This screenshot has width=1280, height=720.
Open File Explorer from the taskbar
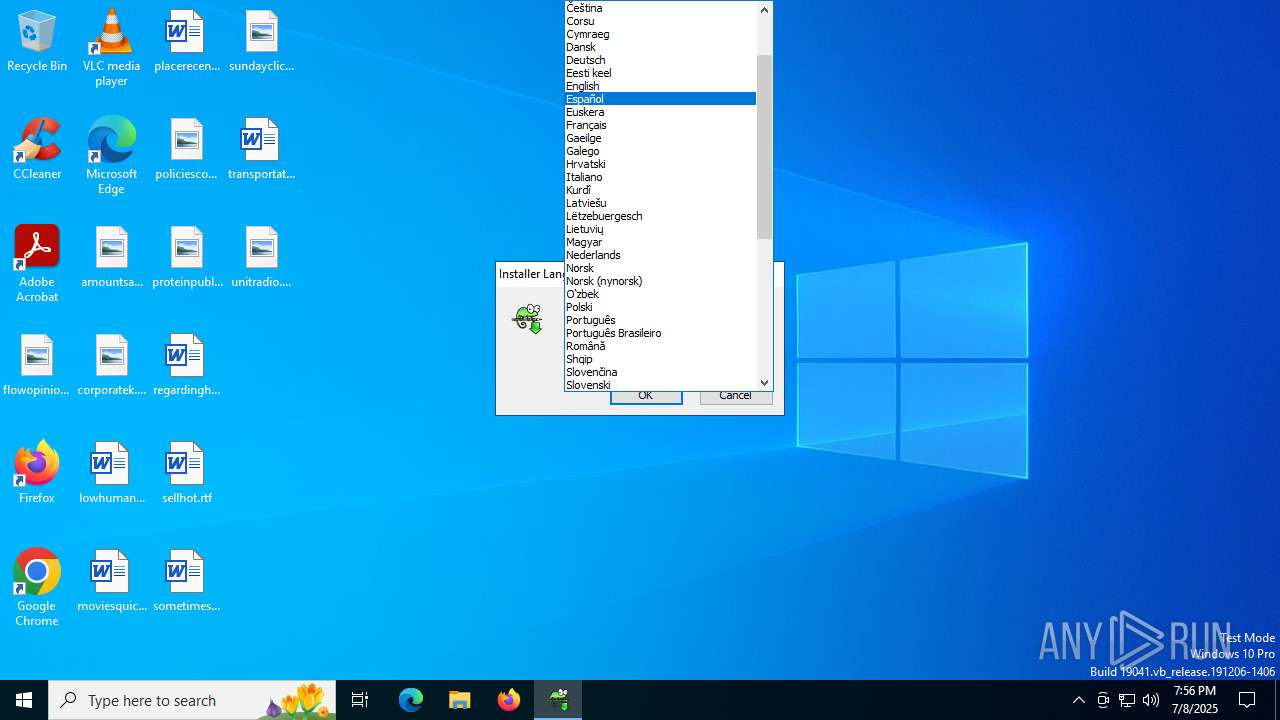tap(460, 700)
